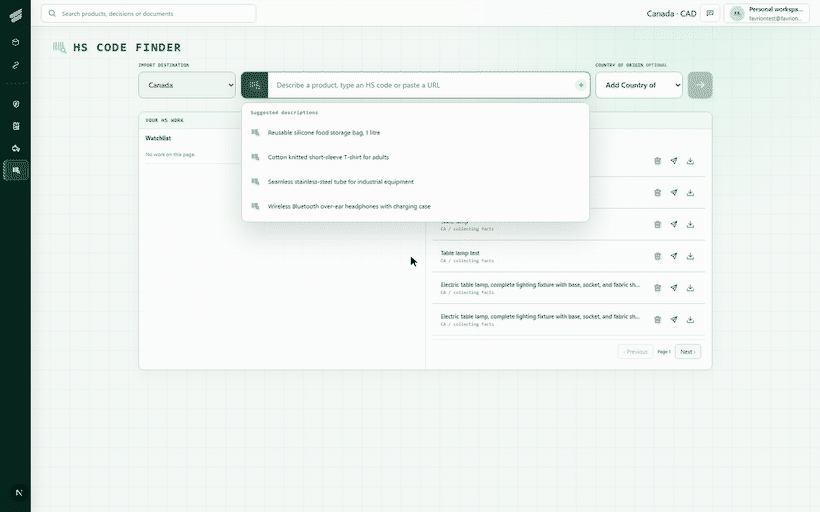Open the shield icon in the sidebar

coord(16,104)
